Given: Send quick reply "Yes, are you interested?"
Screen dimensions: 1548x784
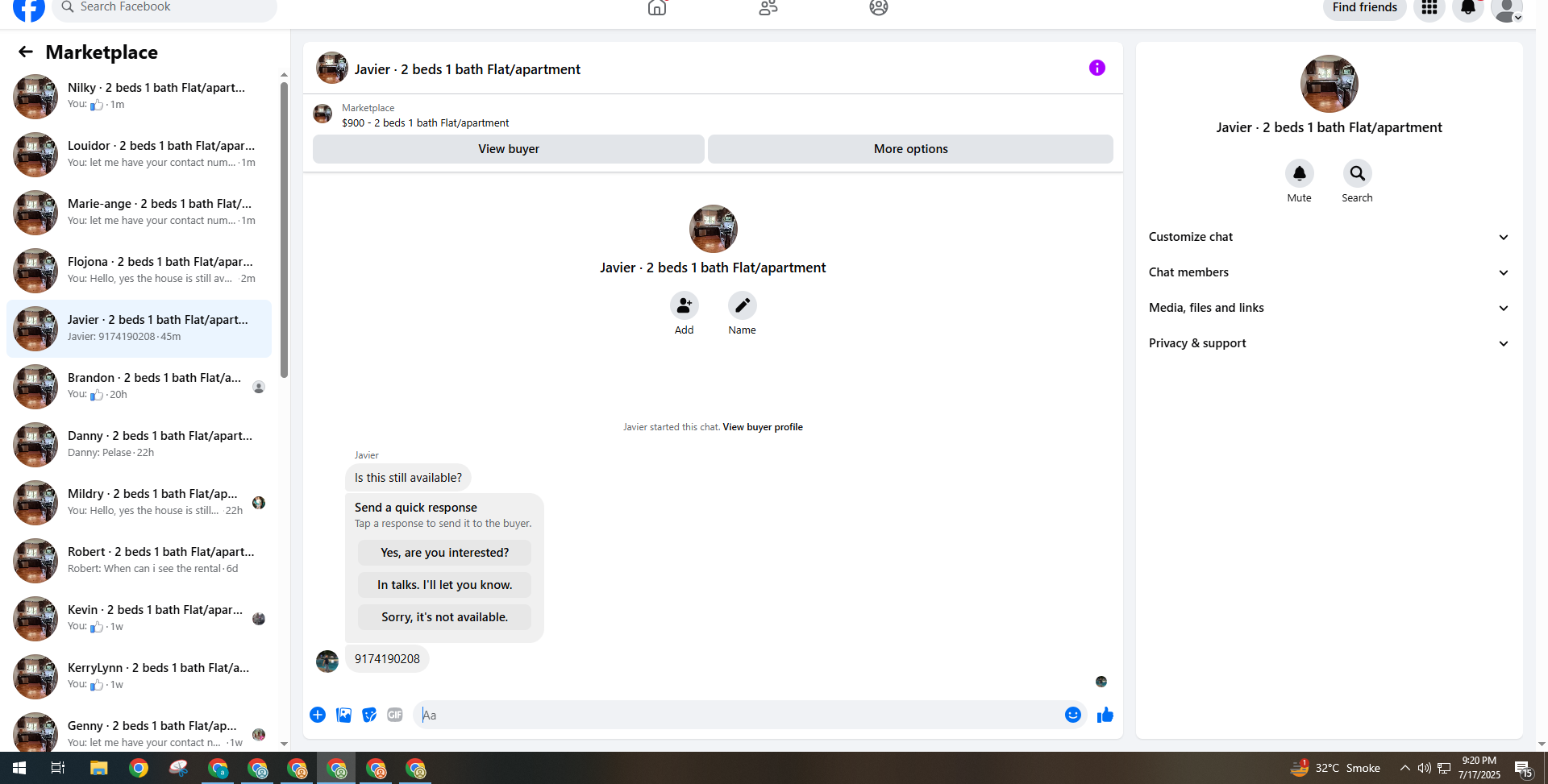Looking at the screenshot, I should pyautogui.click(x=444, y=553).
